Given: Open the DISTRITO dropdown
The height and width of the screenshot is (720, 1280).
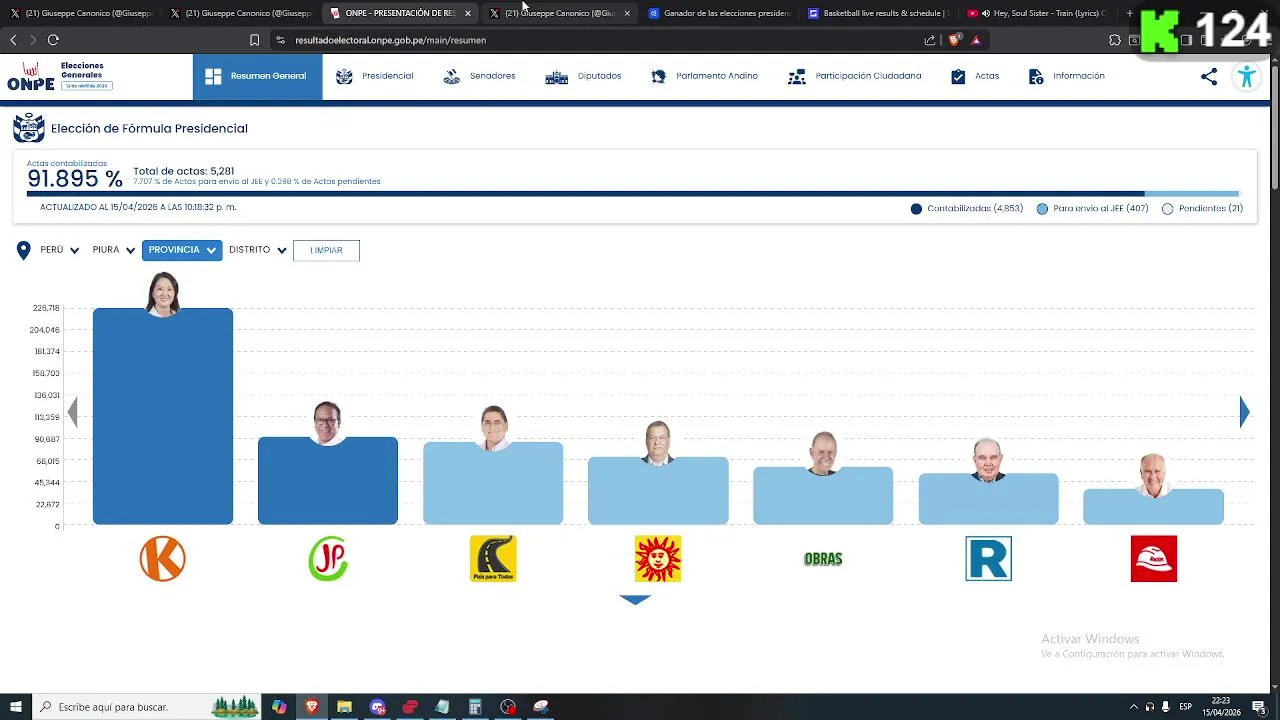Looking at the screenshot, I should 257,250.
